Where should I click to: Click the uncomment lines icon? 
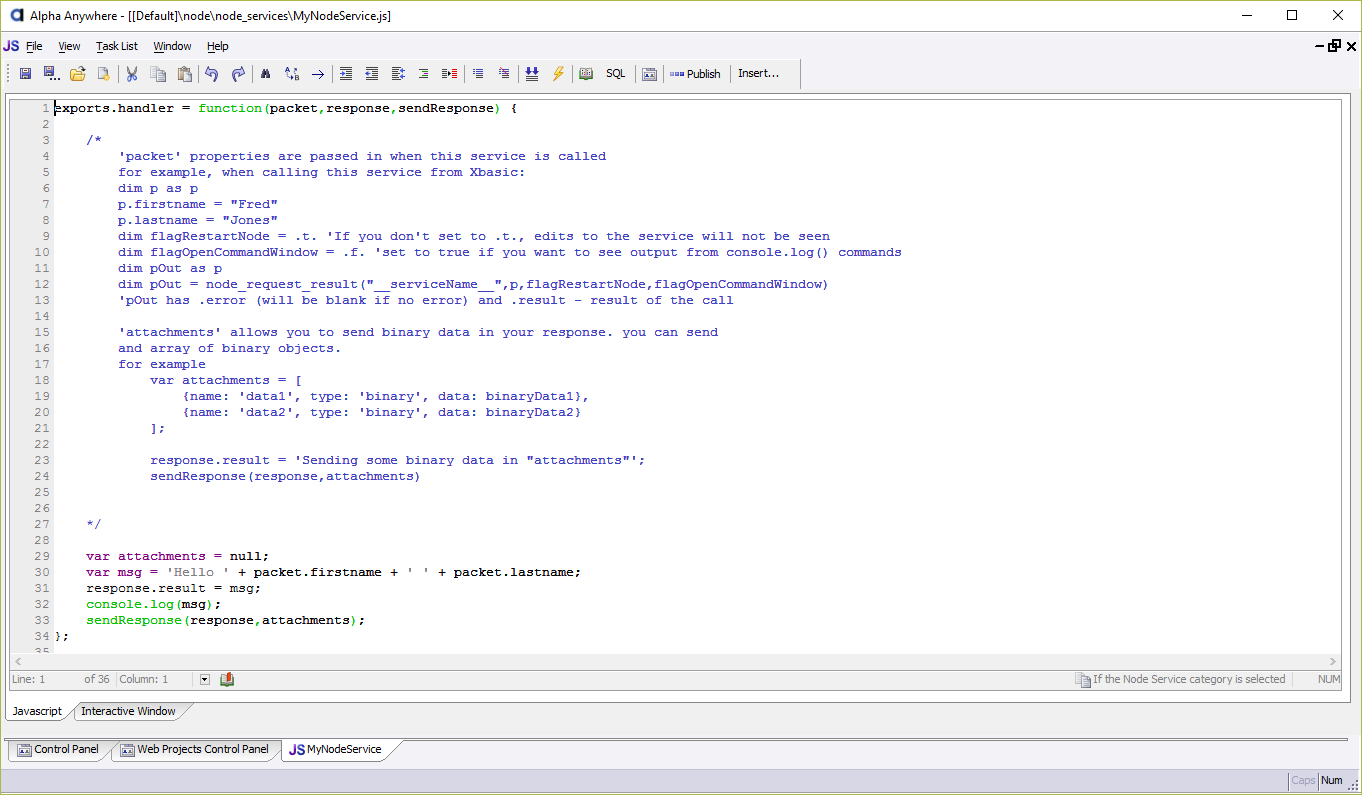(504, 74)
